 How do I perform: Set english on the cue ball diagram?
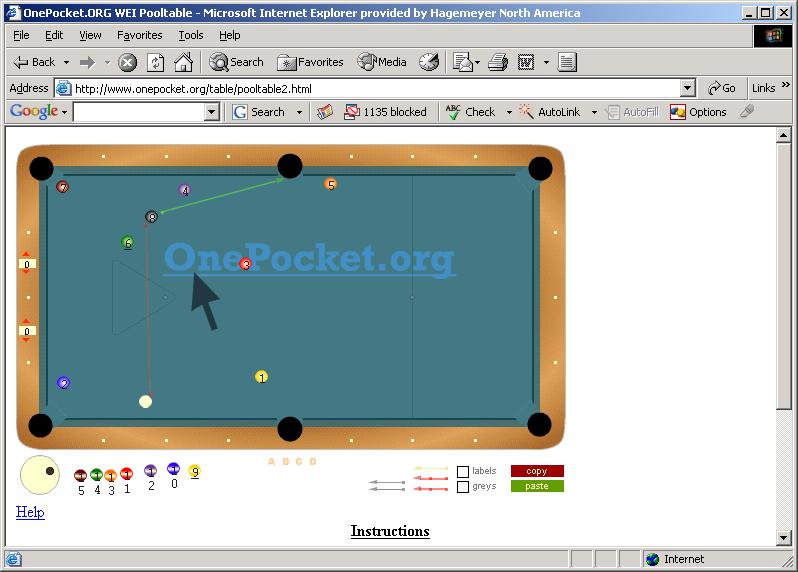point(40,475)
